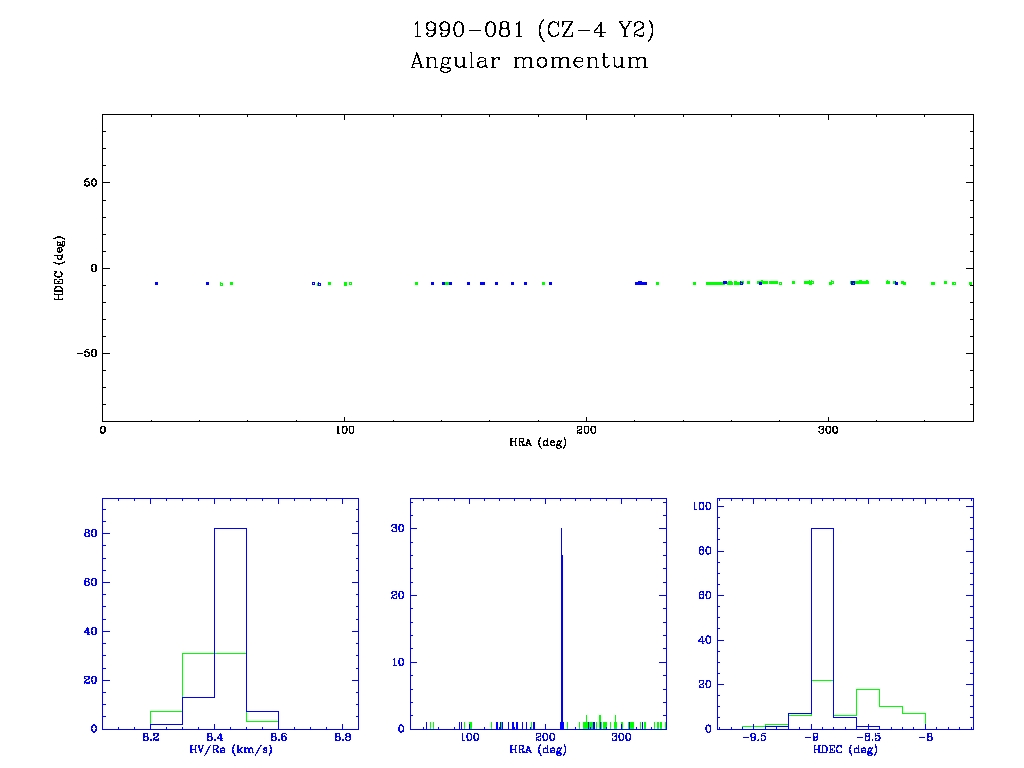Select the "Angular momentum" subtitle text
1024x768 pixels.
pos(530,61)
